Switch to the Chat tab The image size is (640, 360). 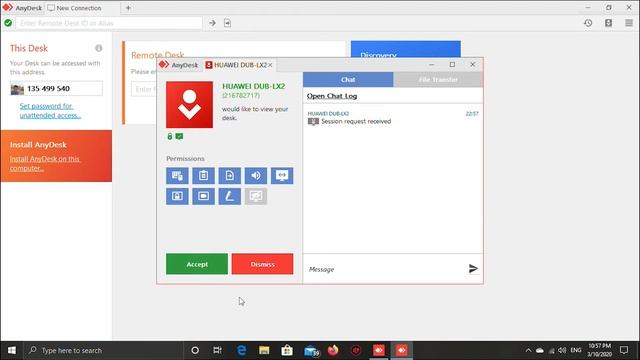tap(348, 80)
